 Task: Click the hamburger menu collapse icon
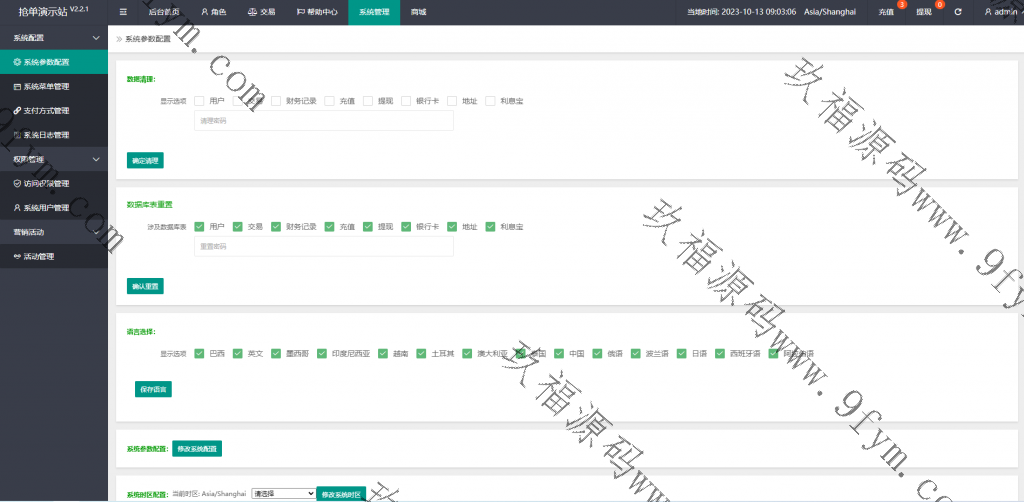(x=123, y=12)
